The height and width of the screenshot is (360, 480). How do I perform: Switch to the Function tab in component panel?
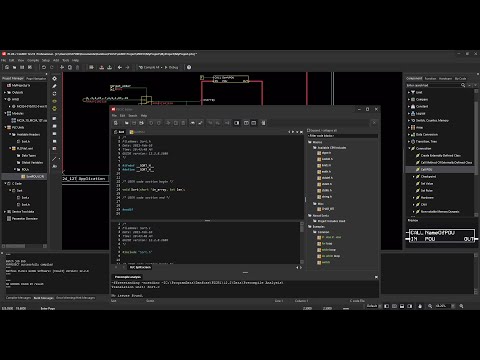[x=430, y=79]
